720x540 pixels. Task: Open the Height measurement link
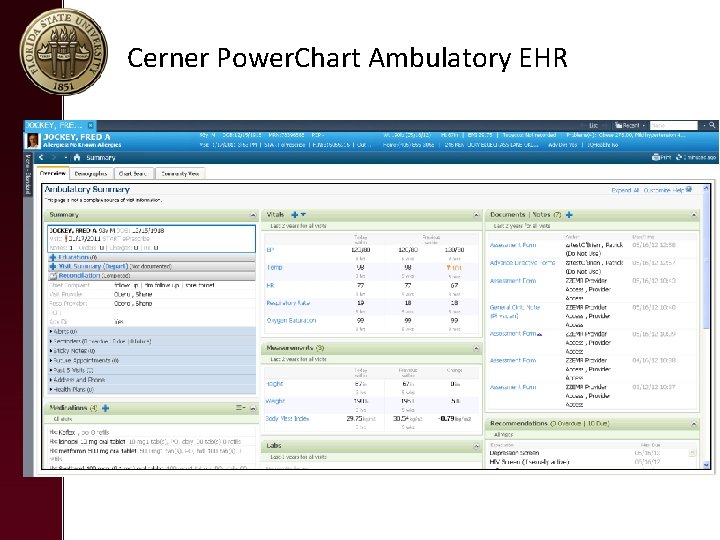275,383
